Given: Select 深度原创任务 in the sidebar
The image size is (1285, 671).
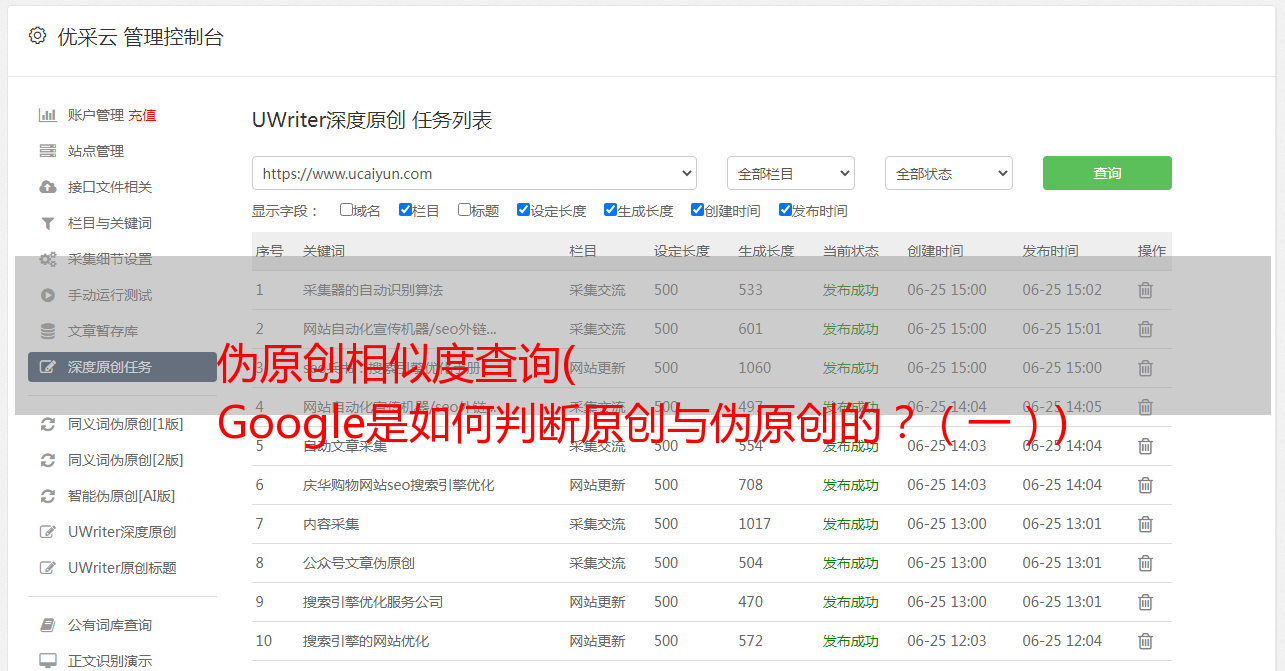Looking at the screenshot, I should click(122, 367).
